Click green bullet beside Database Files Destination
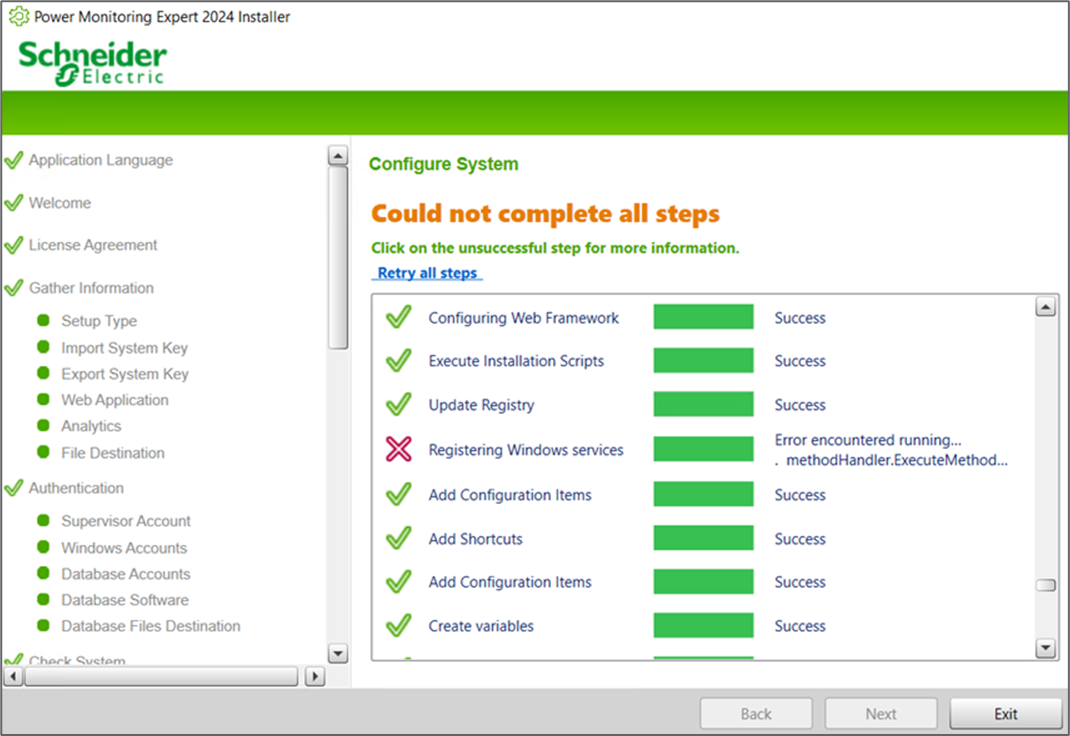 (x=43, y=625)
